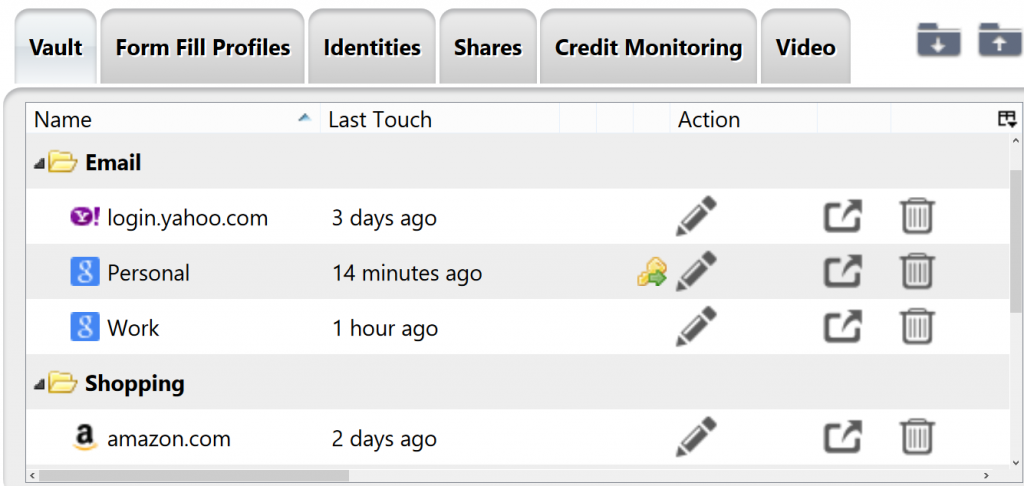Edit the login.yahoo.com entry with pencil icon

pyautogui.click(x=696, y=216)
